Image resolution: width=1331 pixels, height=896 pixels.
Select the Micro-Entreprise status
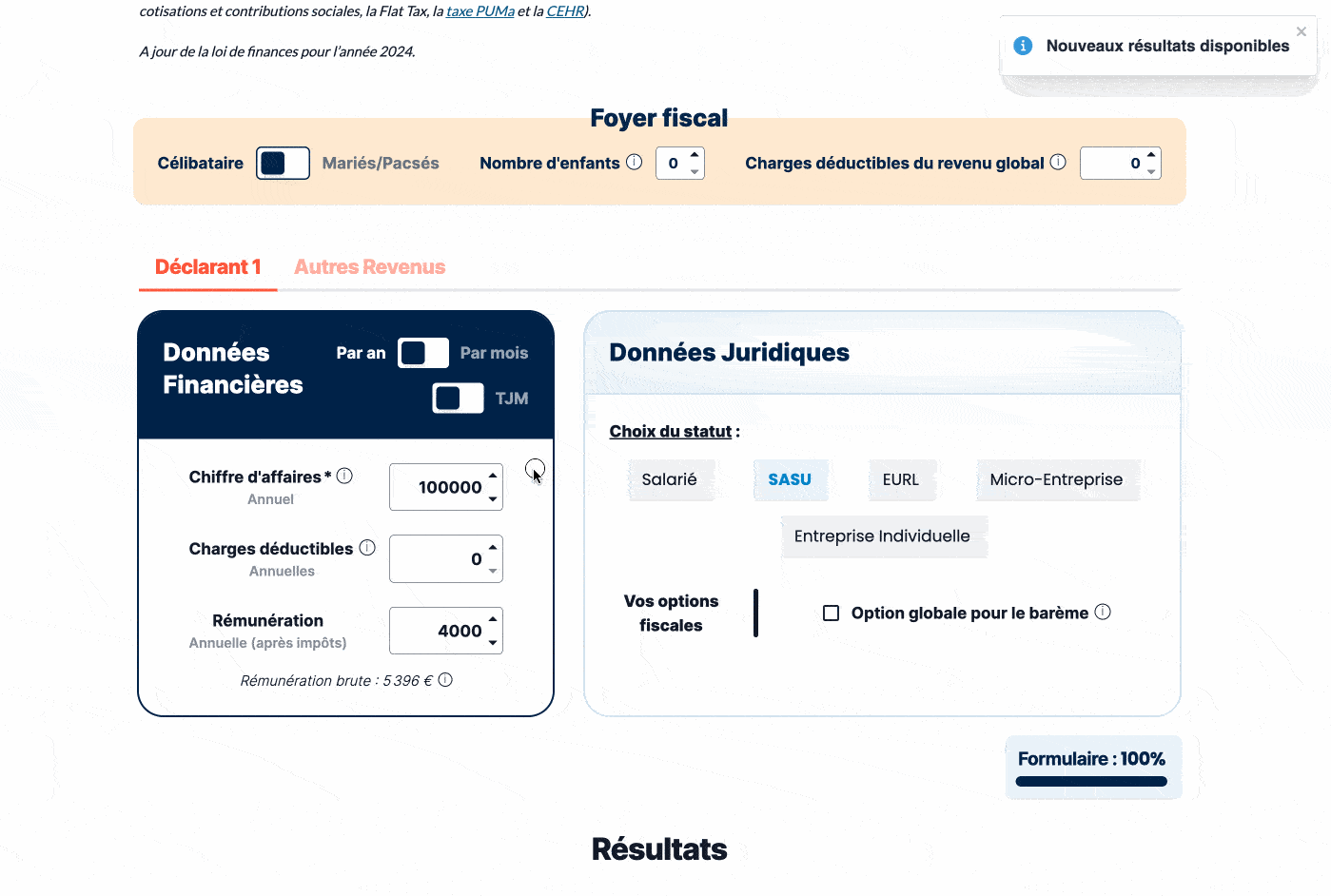coord(1057,479)
